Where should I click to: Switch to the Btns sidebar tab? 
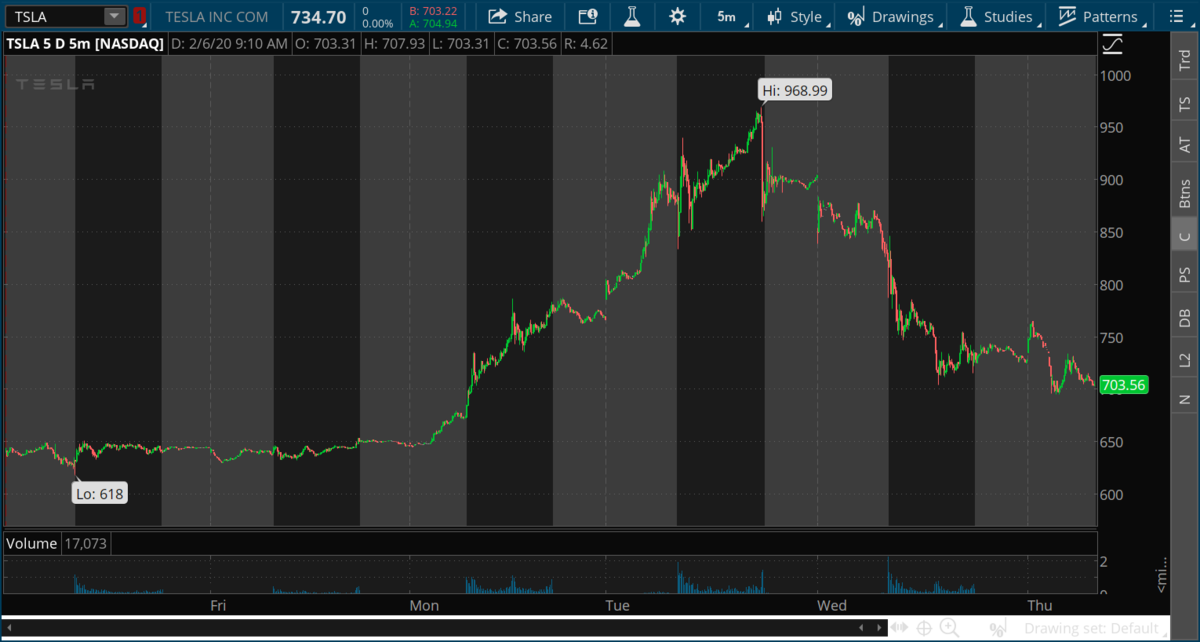pos(1185,191)
